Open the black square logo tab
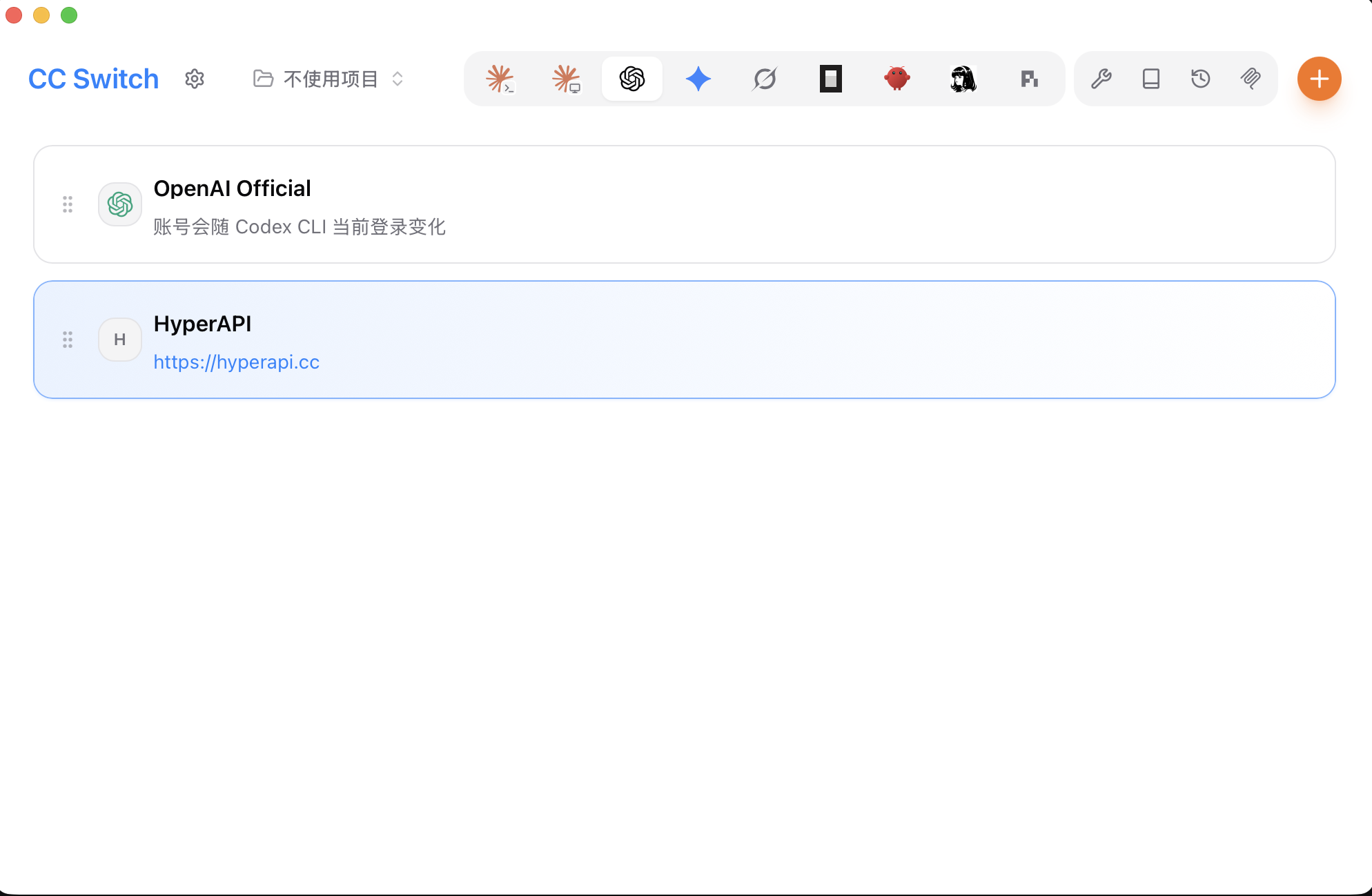 pos(831,79)
